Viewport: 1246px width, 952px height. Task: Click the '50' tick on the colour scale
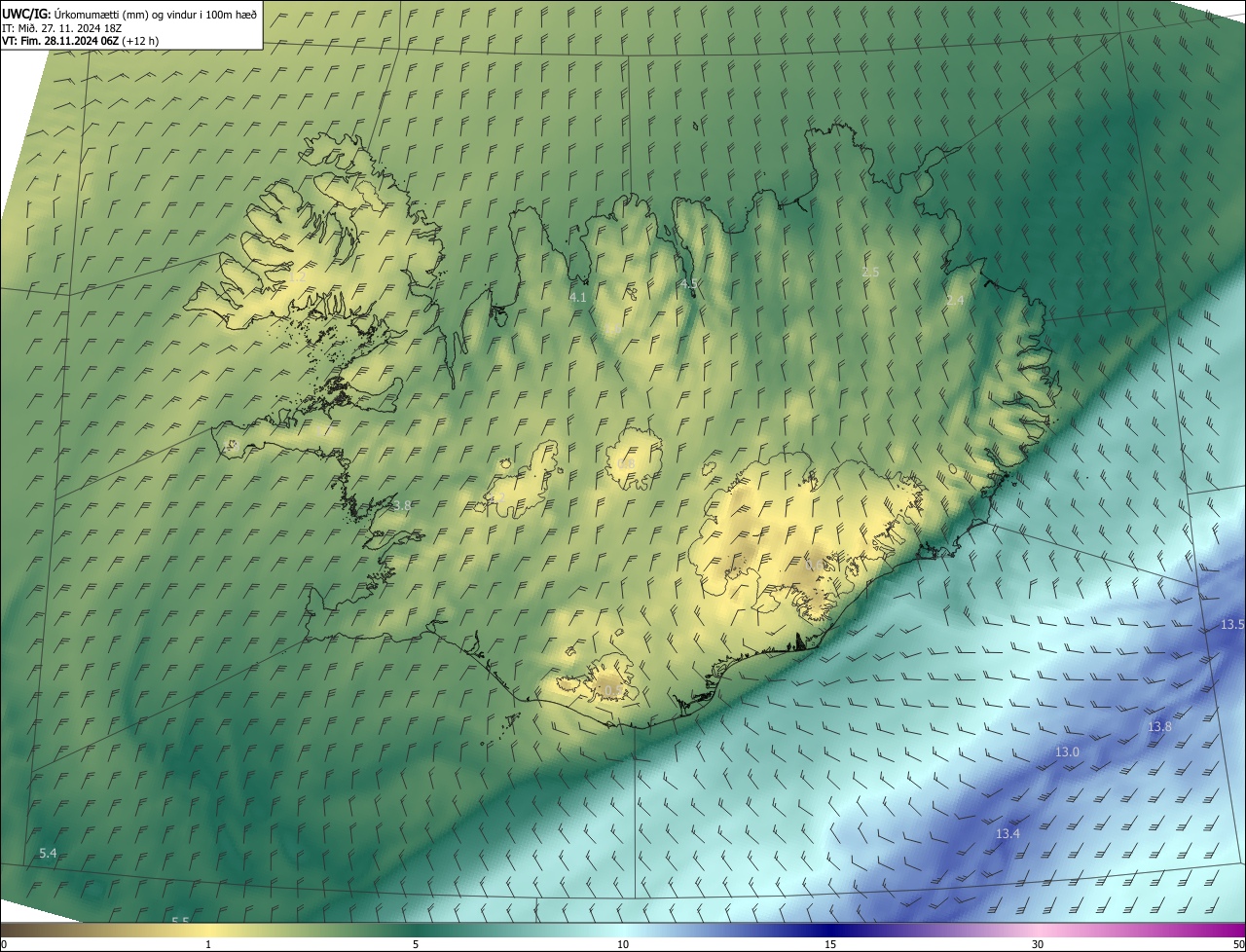click(x=1238, y=944)
